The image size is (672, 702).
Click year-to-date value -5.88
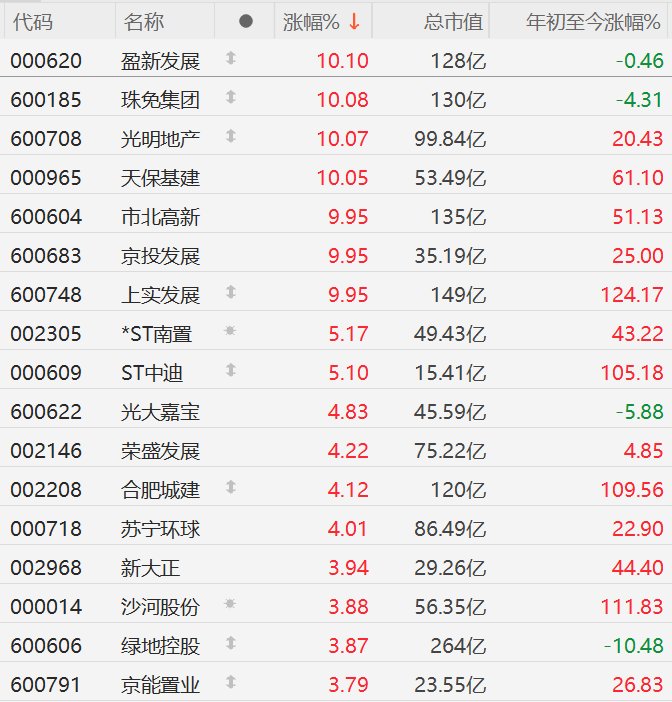[640, 412]
